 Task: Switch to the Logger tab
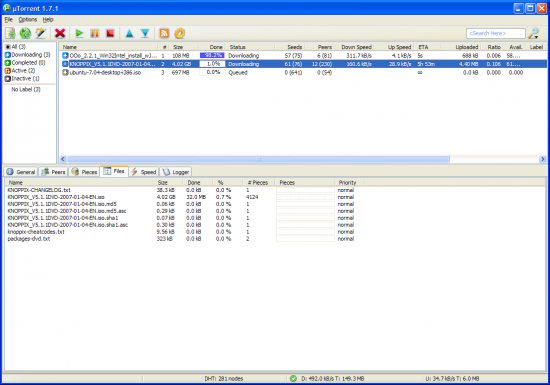pyautogui.click(x=176, y=172)
